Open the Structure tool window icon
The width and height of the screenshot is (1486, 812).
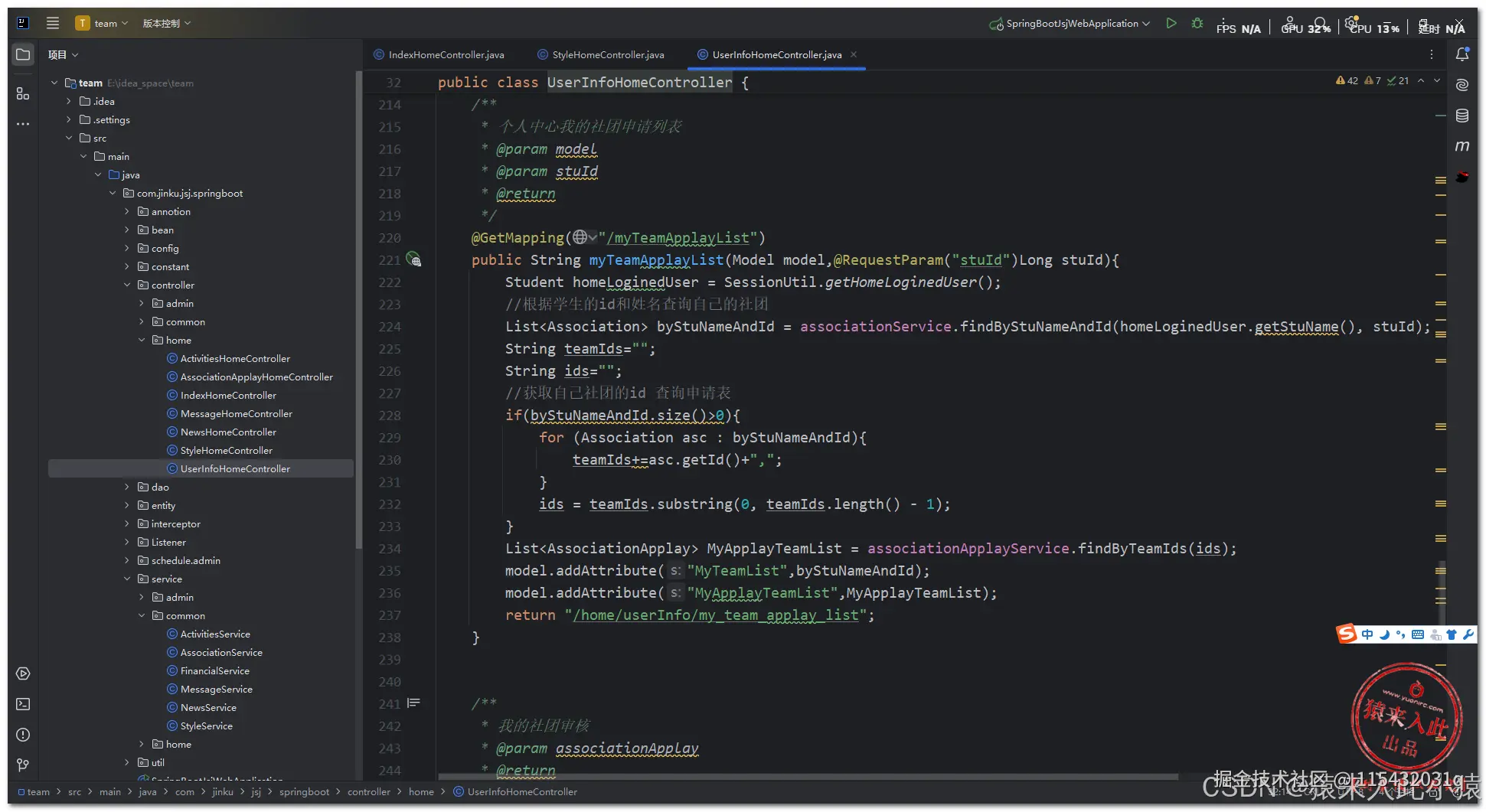23,93
